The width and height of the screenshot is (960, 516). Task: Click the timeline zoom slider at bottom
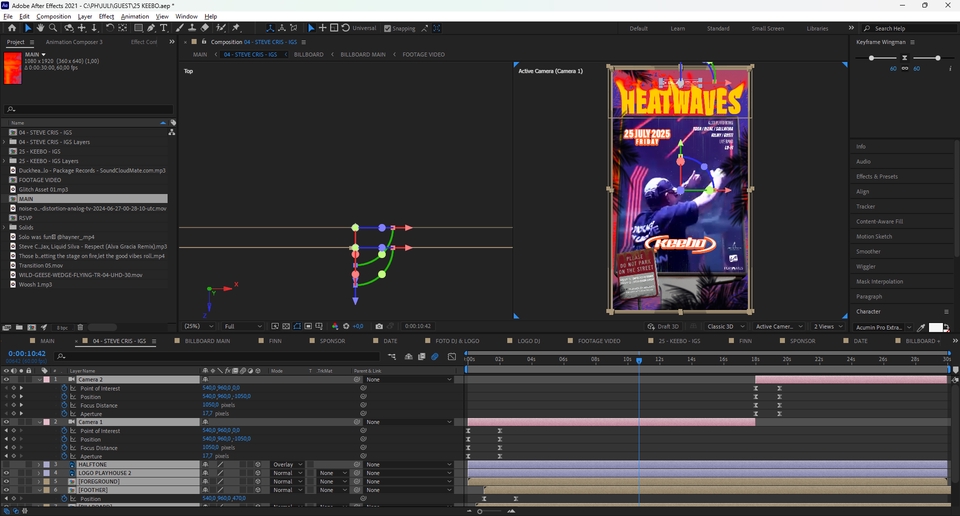480,511
